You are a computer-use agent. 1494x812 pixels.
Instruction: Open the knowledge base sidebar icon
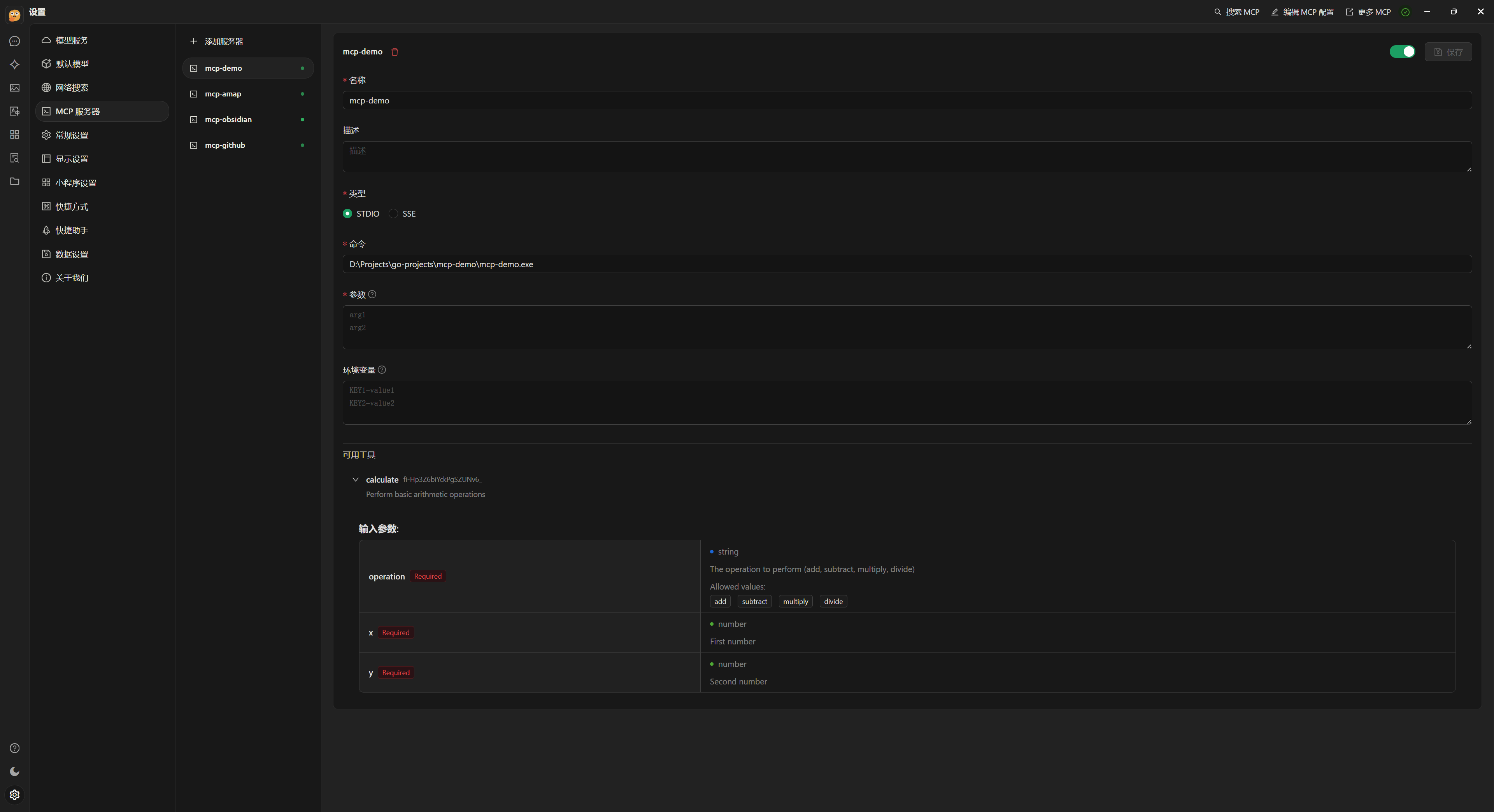click(x=14, y=157)
